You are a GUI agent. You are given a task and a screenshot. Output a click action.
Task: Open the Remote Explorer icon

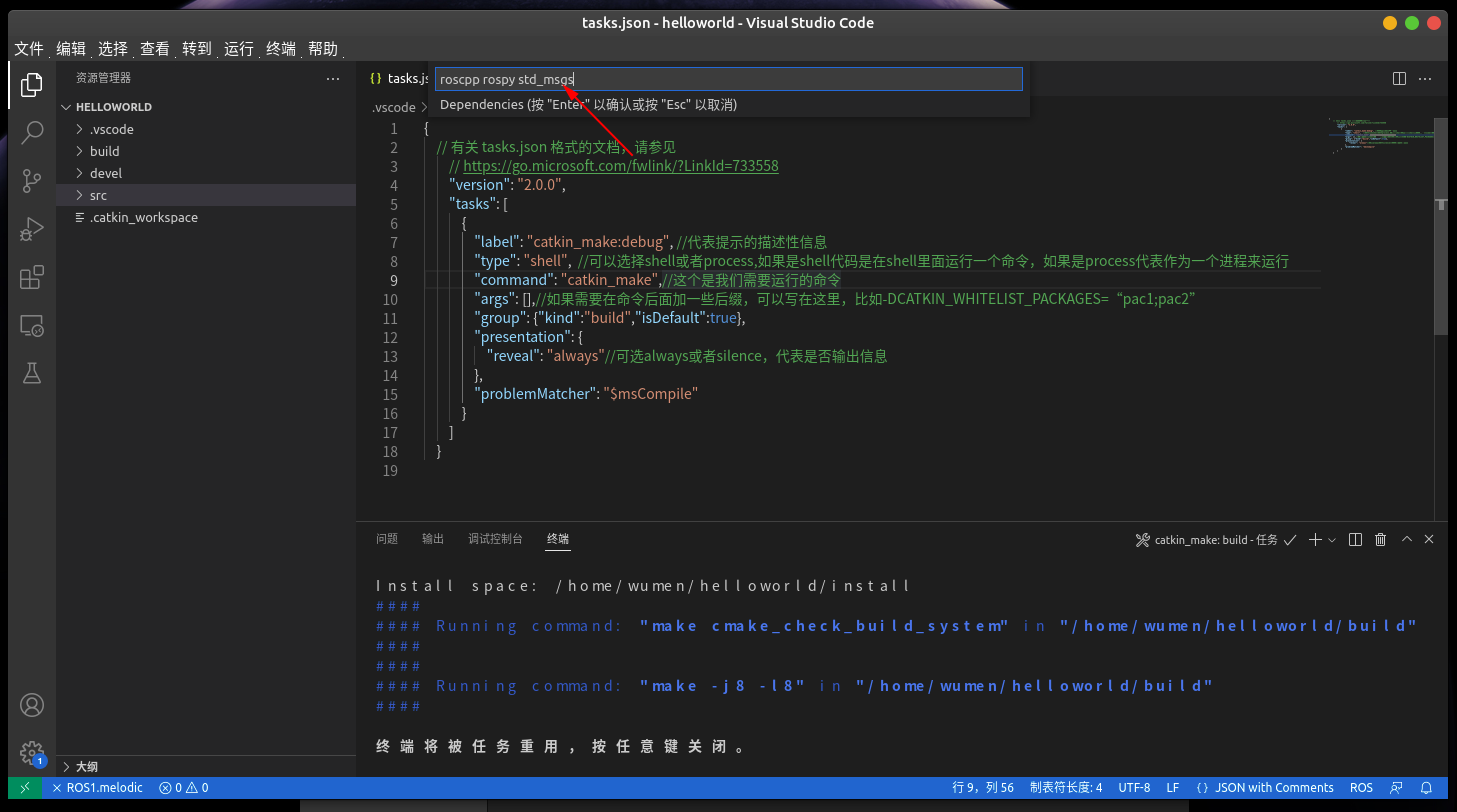click(31, 325)
